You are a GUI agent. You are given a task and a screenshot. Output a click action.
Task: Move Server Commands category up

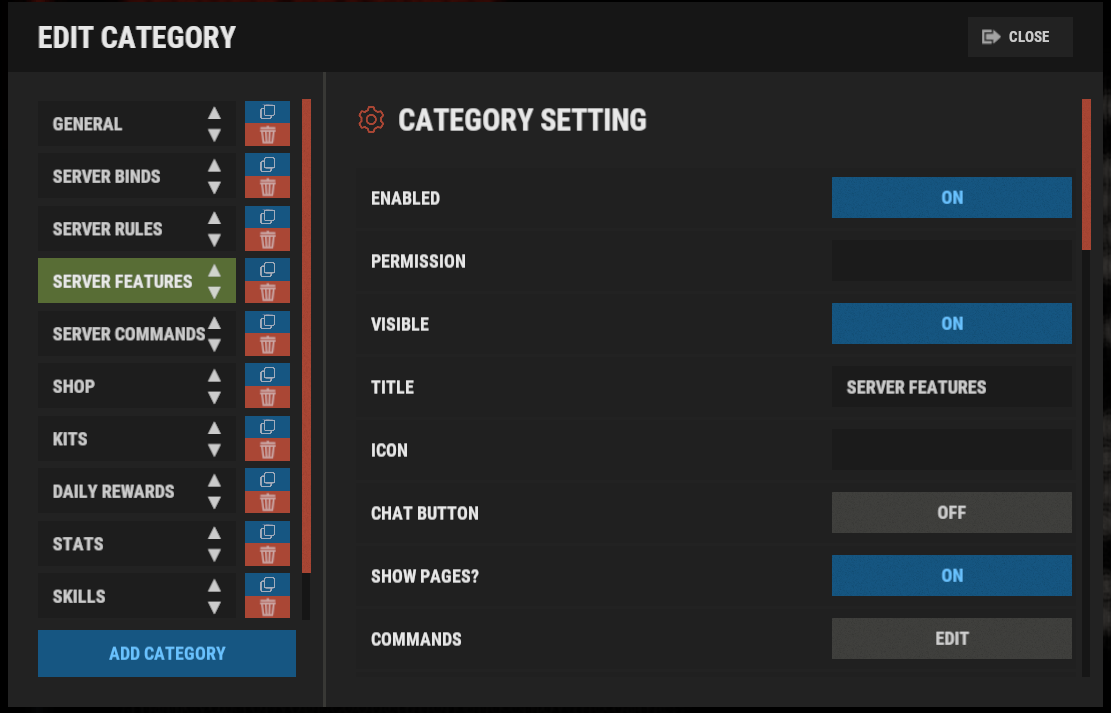(x=214, y=323)
